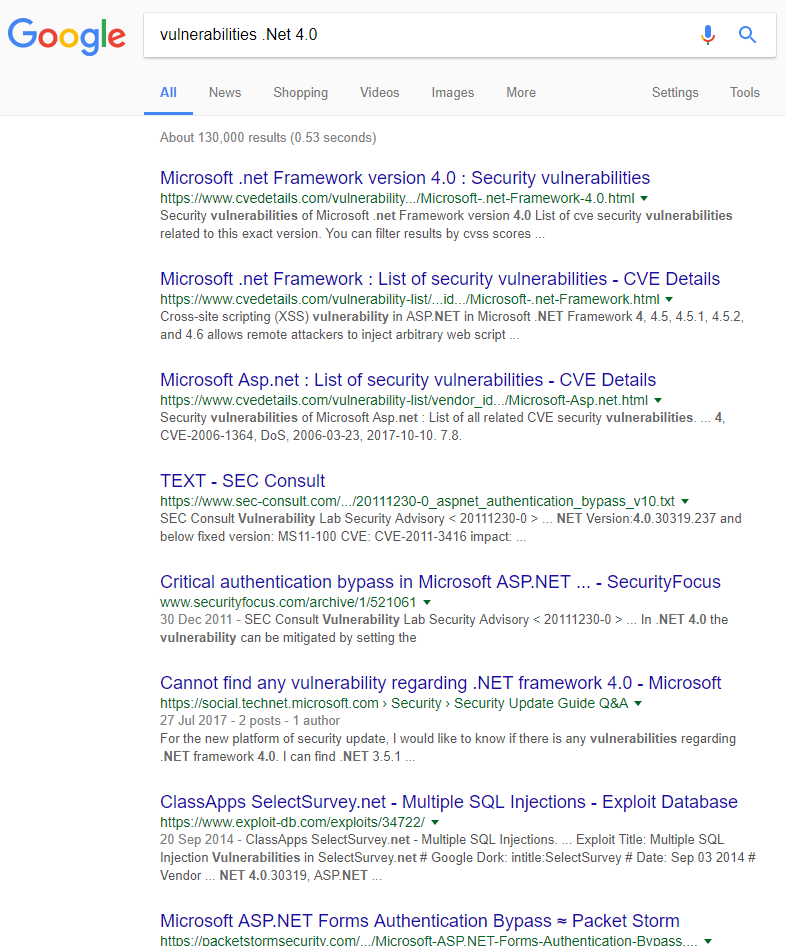Select the Shopping search category

300,92
